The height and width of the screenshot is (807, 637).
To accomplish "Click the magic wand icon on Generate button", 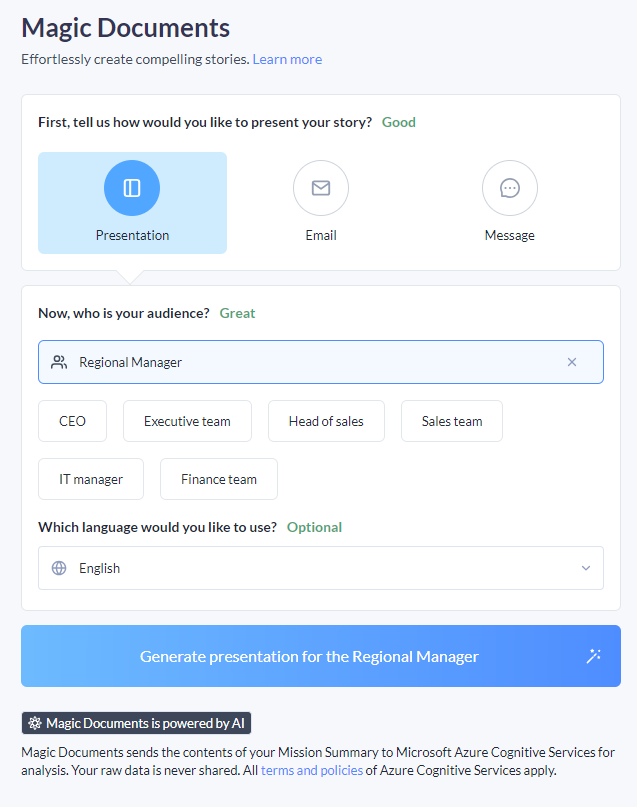I will click(x=593, y=656).
